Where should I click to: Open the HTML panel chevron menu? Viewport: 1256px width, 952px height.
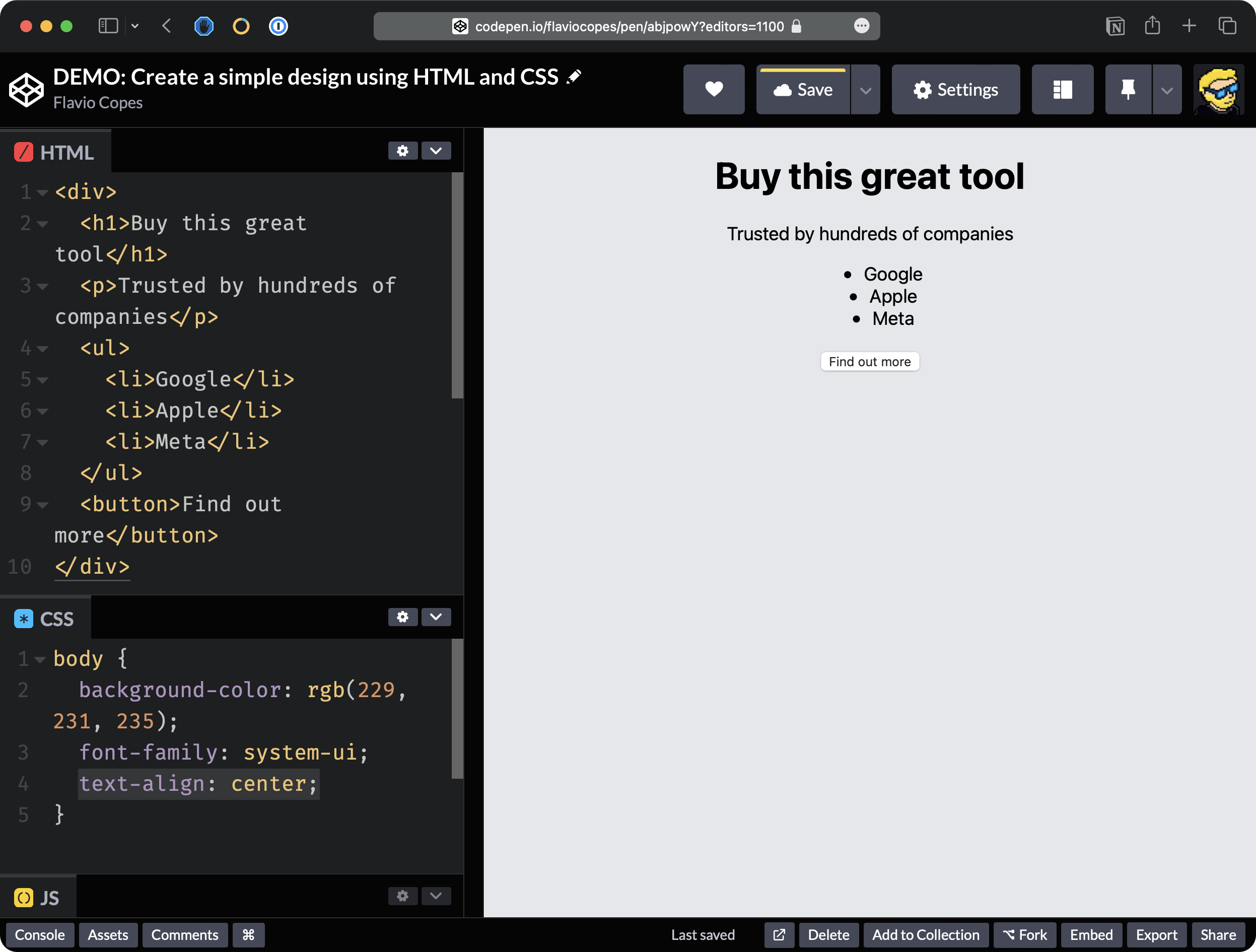point(436,151)
